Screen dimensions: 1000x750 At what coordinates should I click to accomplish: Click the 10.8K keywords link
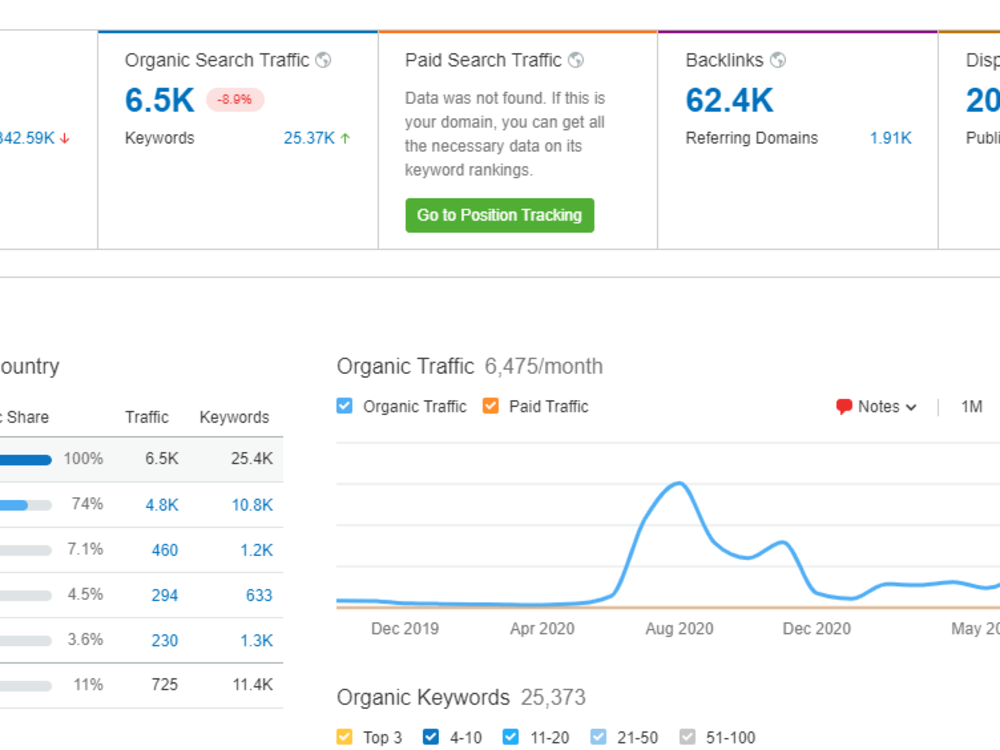click(x=252, y=505)
